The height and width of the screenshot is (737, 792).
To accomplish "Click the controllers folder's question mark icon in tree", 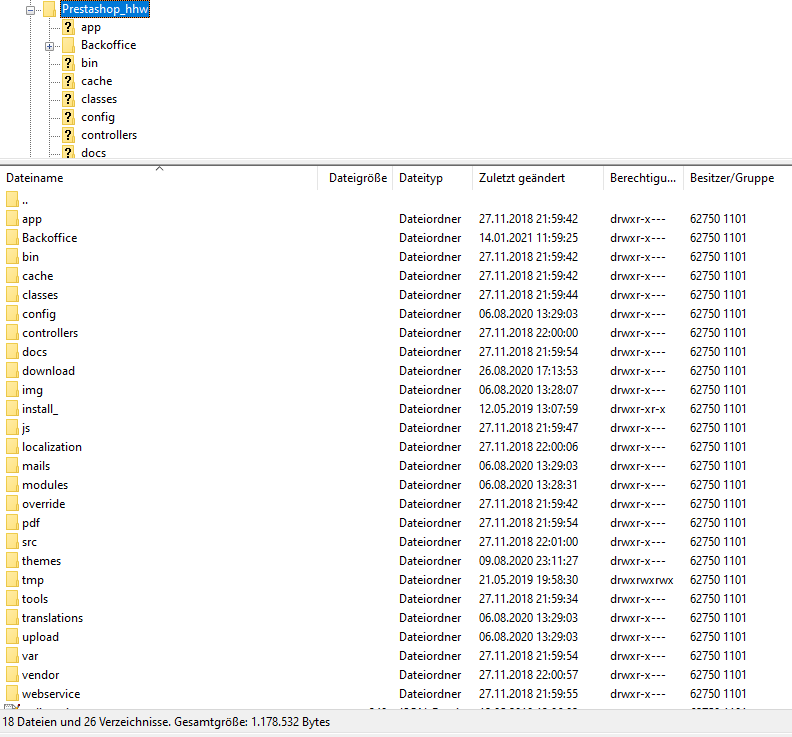I will 68,135.
